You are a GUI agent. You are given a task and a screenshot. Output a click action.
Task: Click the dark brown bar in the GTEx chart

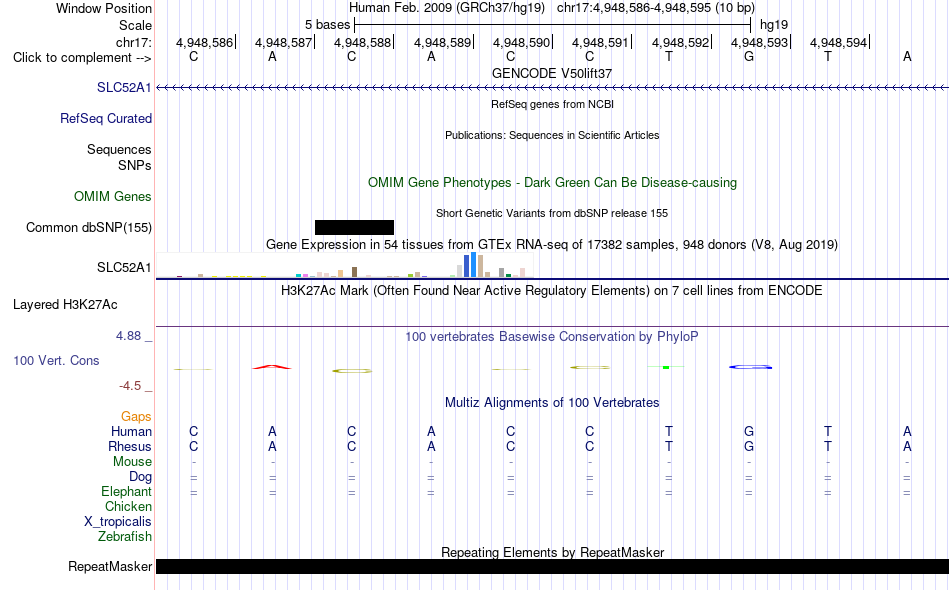point(354,272)
